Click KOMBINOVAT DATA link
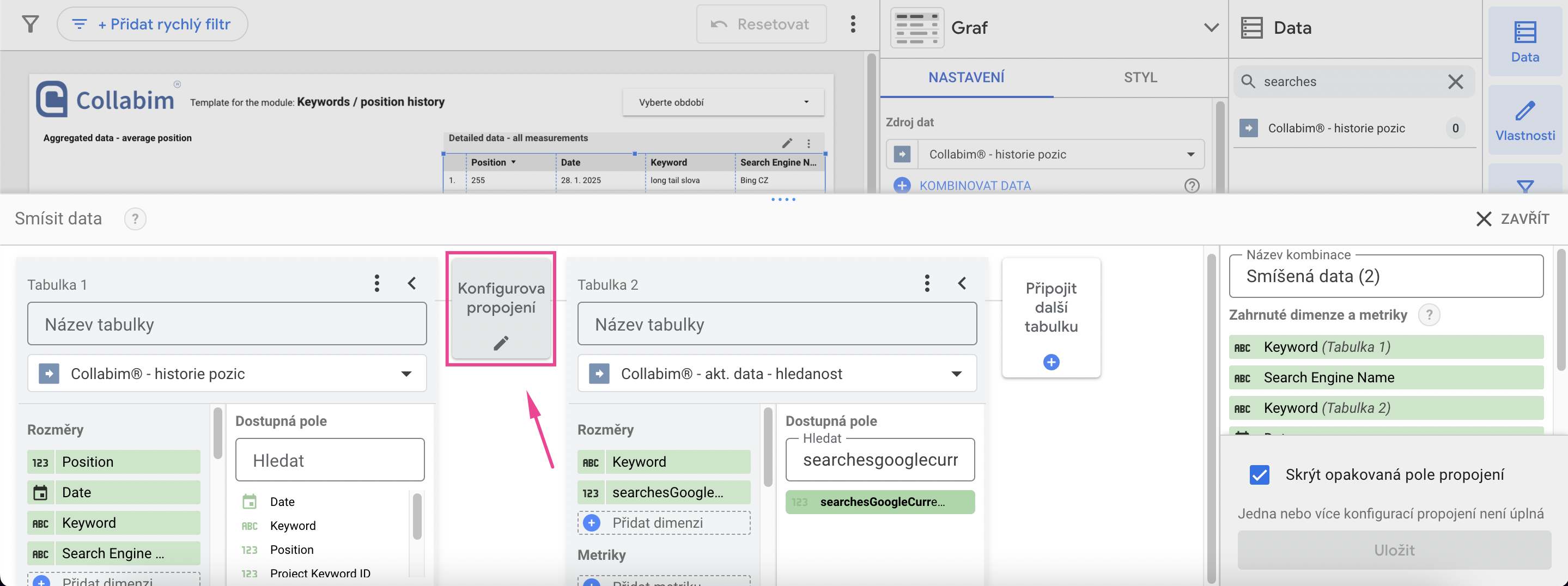This screenshot has width=1568, height=586. click(x=975, y=186)
